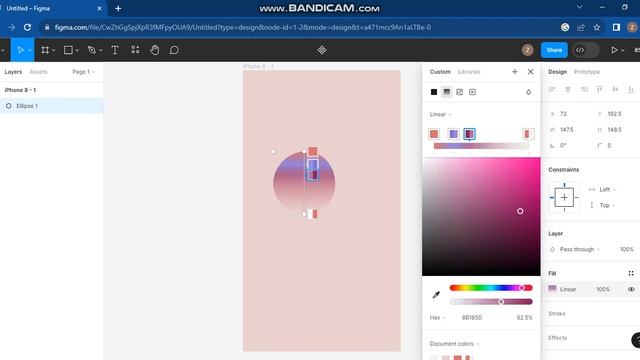This screenshot has width=640, height=360.
Task: Click the layer opacity 100% field
Action: pos(627,249)
